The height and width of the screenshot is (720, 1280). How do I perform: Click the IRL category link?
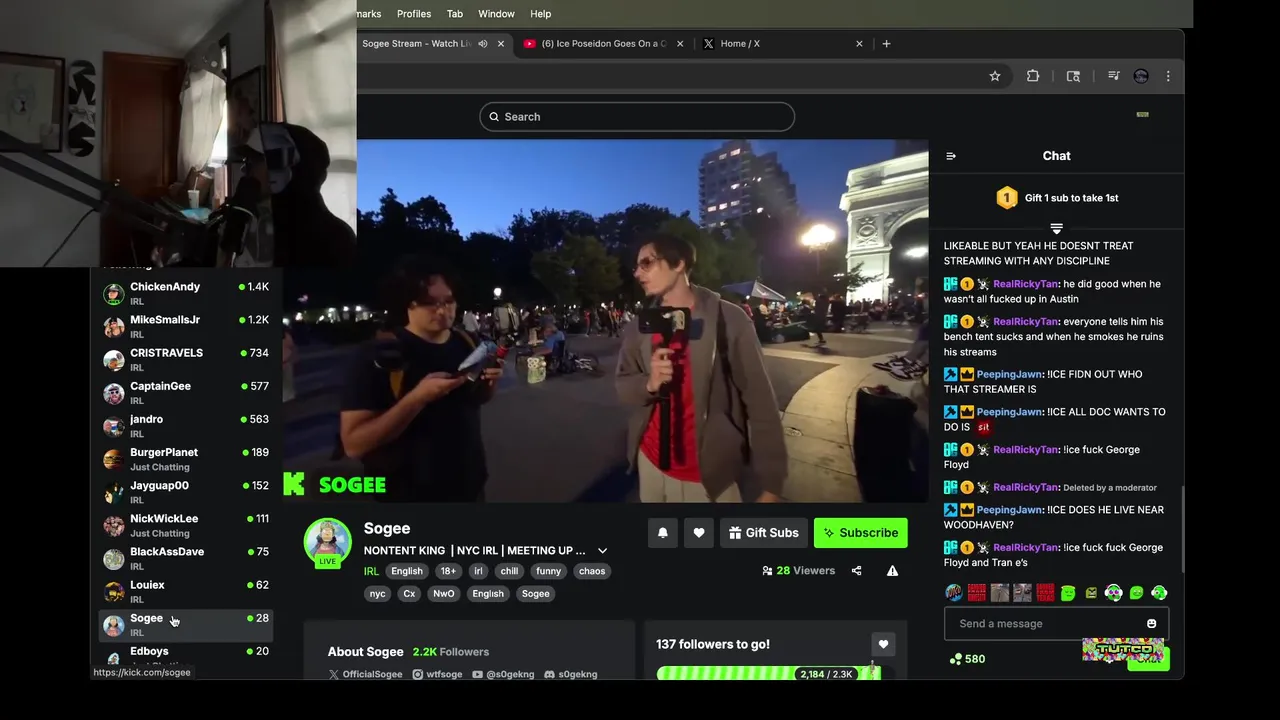371,571
